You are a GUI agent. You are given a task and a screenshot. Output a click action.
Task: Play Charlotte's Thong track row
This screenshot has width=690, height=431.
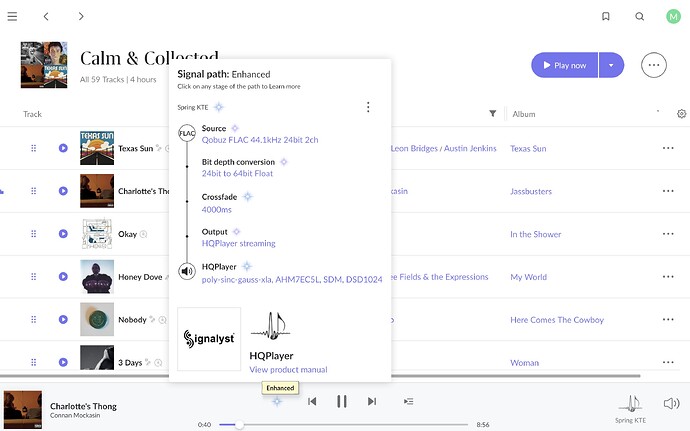click(63, 191)
